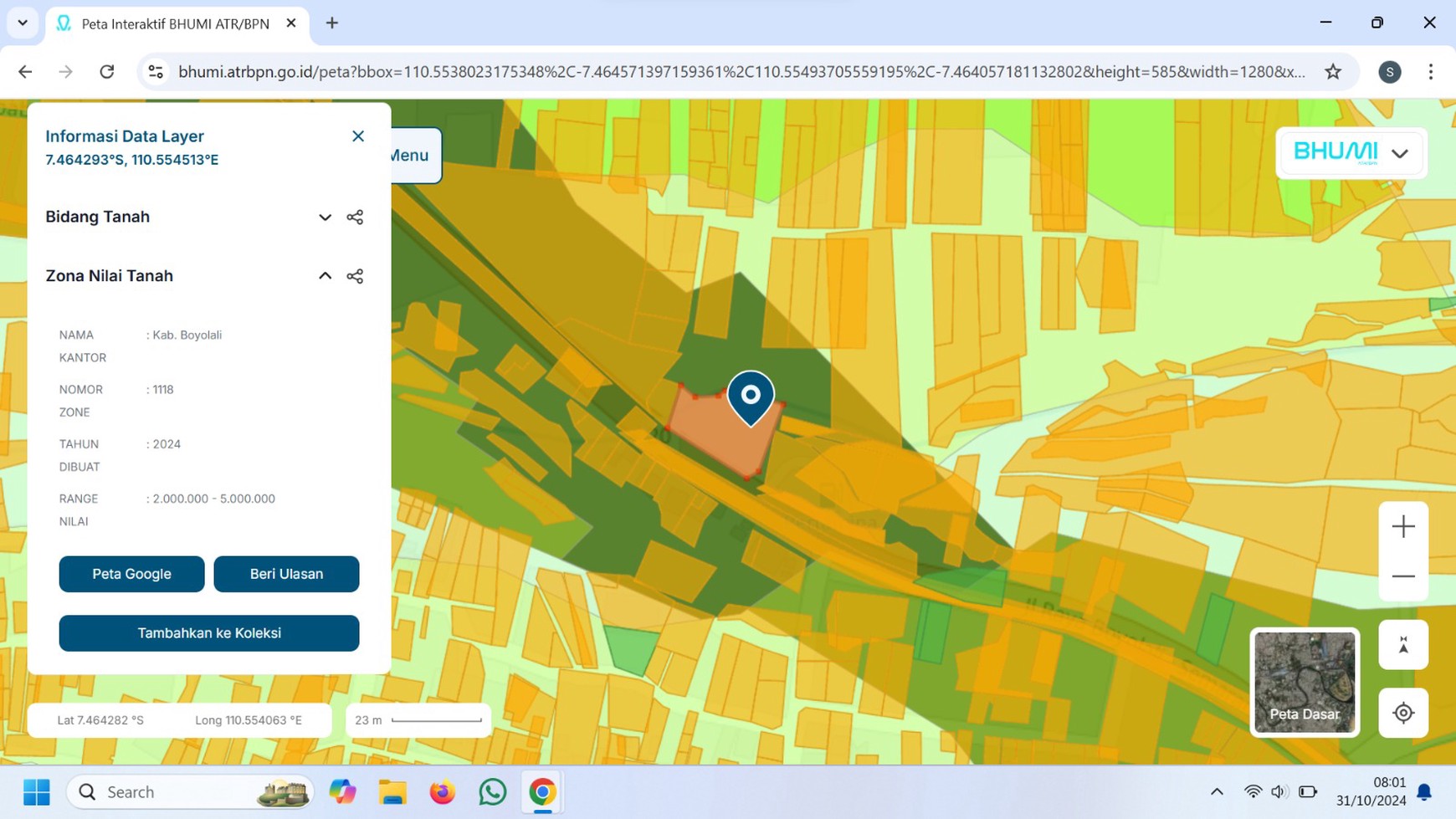This screenshot has height=819, width=1456.
Task: Click zone number 1118 value
Action: click(x=163, y=390)
